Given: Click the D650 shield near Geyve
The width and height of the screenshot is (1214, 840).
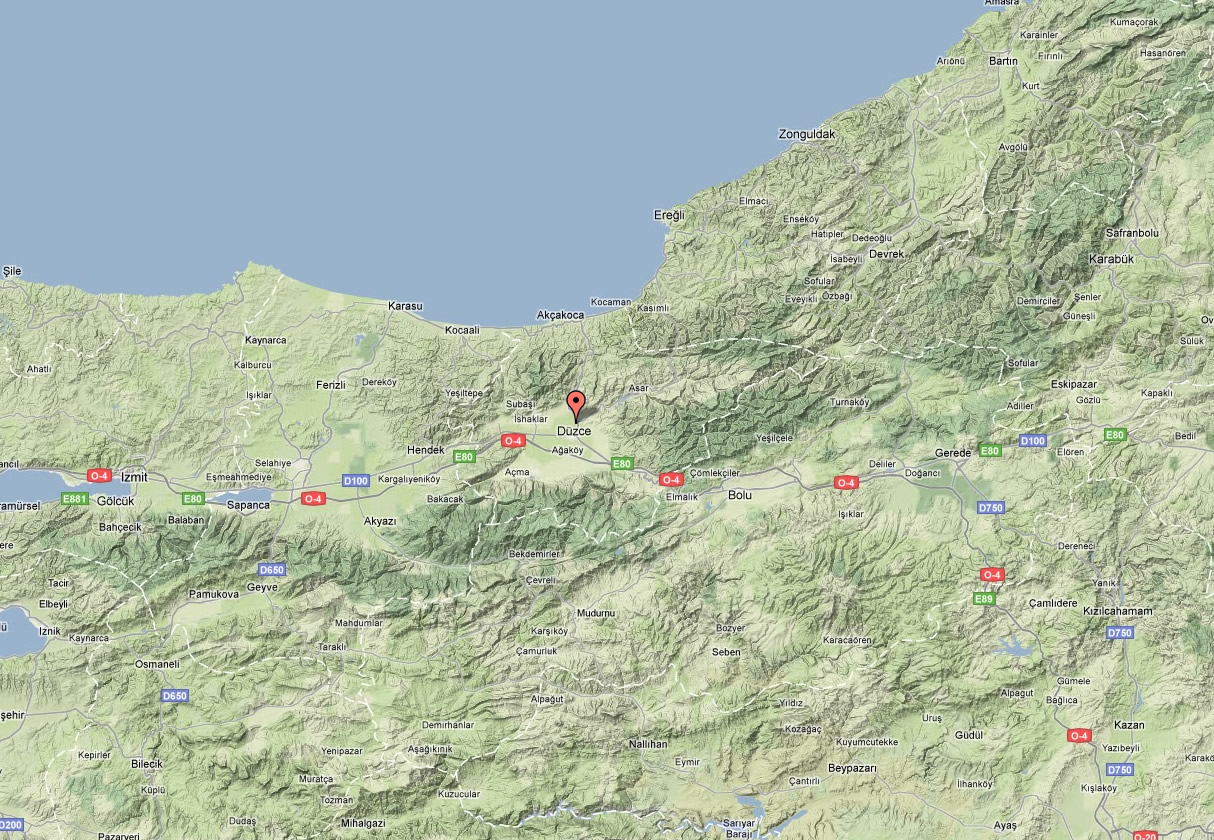Looking at the screenshot, I should point(272,570).
